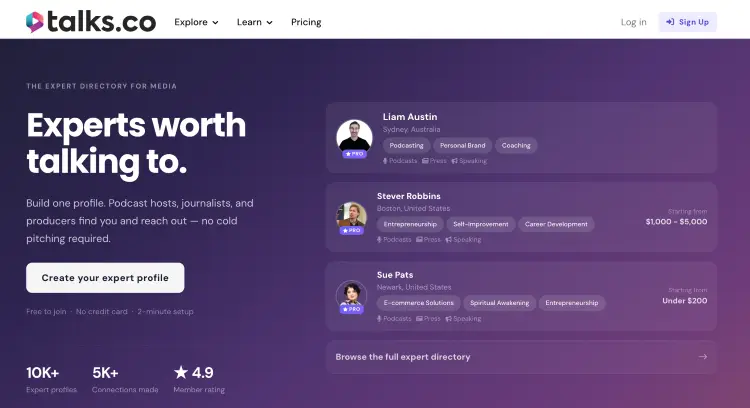Click Browse the full expert directory link

pyautogui.click(x=403, y=357)
